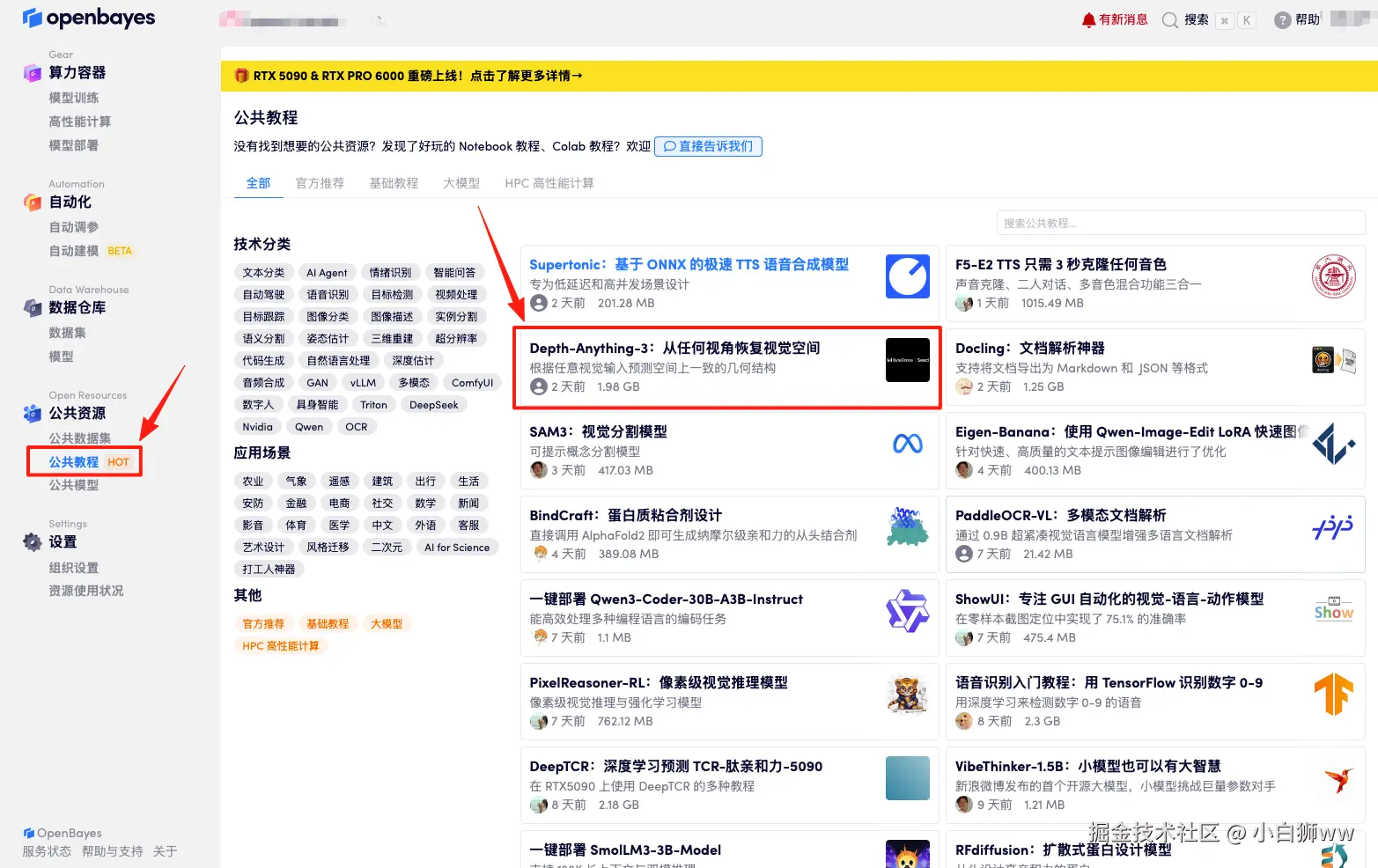
Task: Filter by the 遥感 scenario tag
Action: [x=339, y=482]
